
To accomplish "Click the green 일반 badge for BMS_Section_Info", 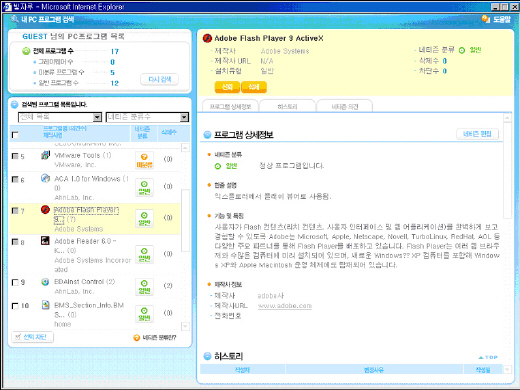I will 144,314.
